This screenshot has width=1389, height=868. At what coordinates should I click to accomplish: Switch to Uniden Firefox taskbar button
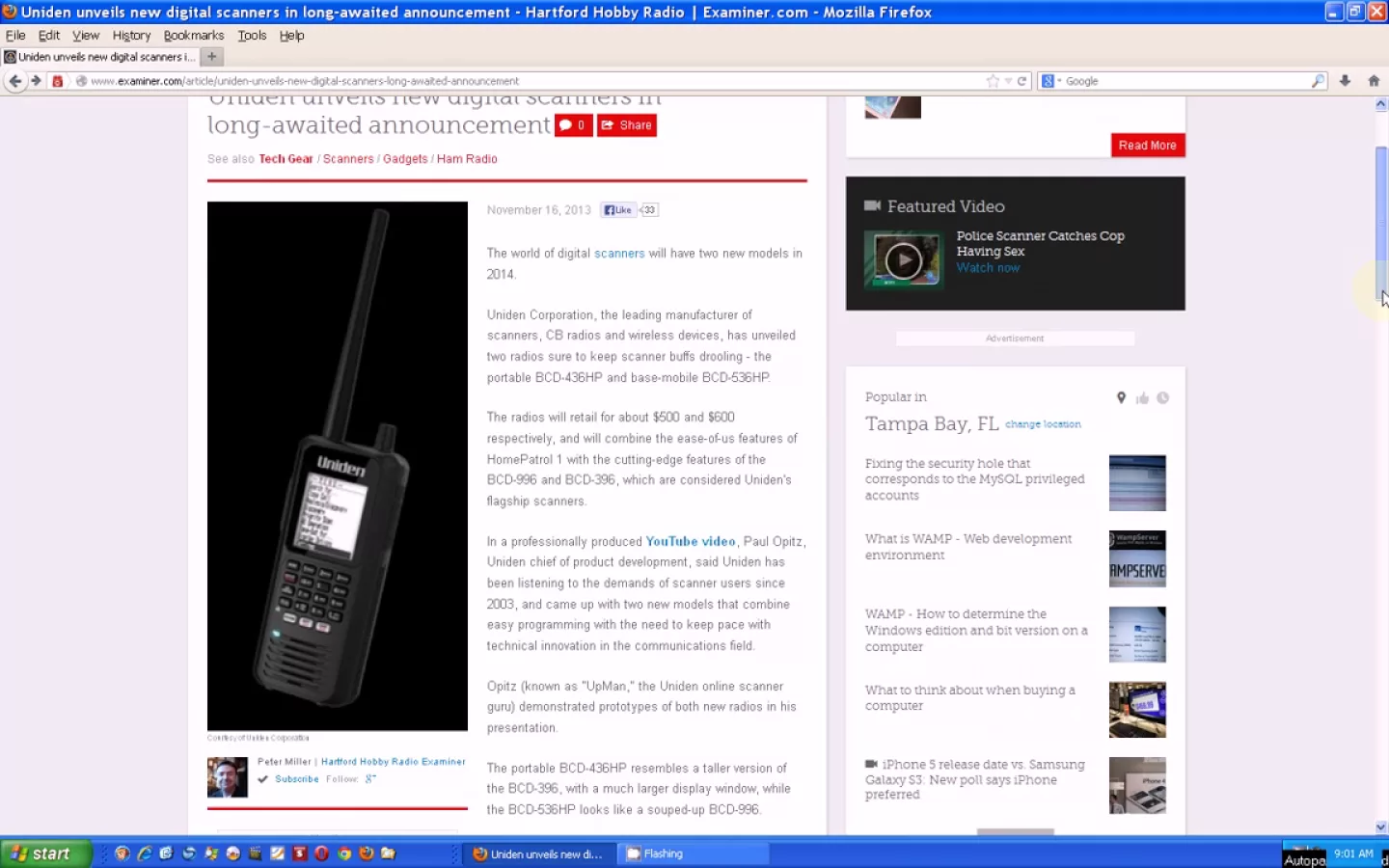coord(539,854)
